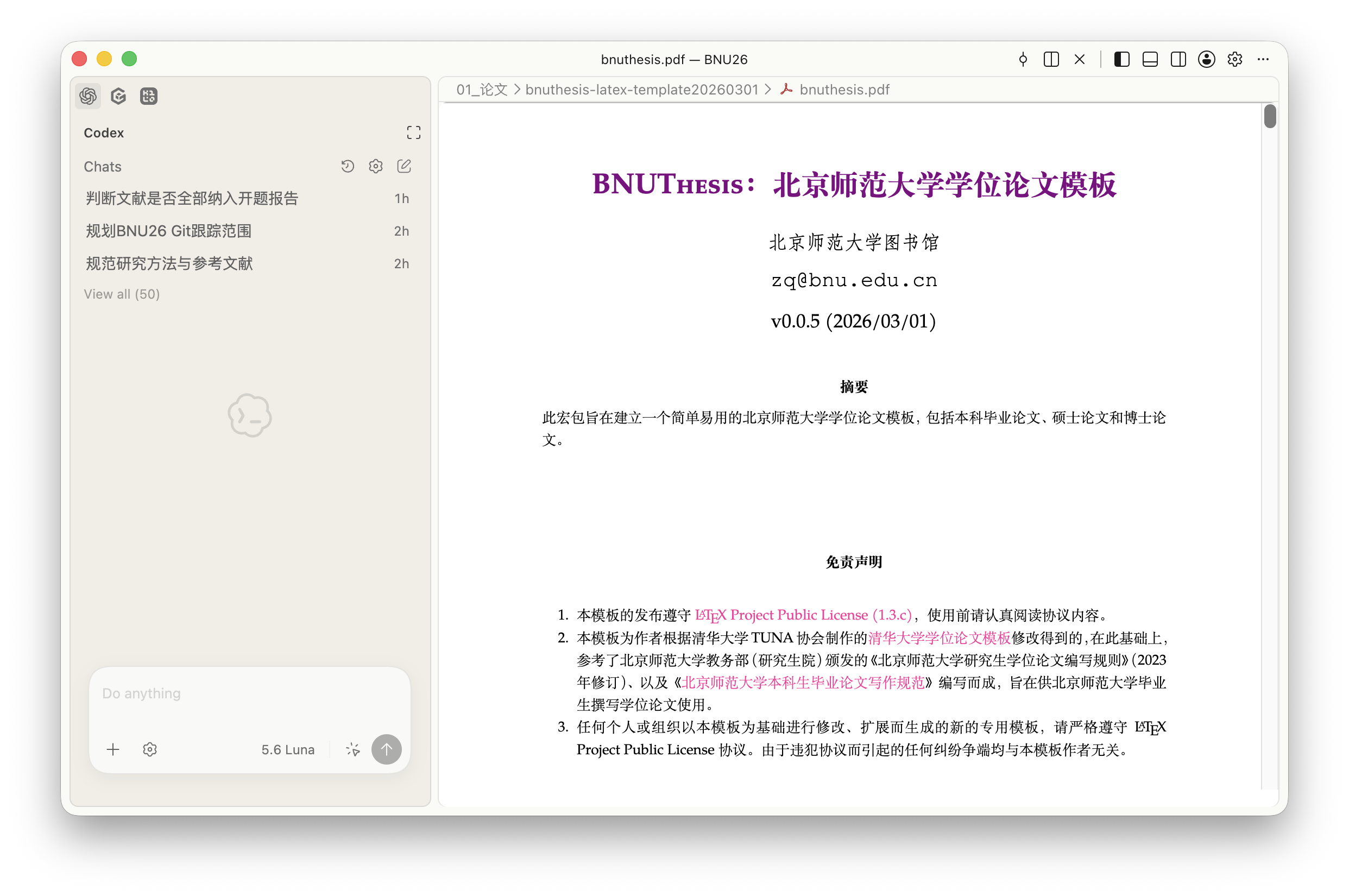Image resolution: width=1349 pixels, height=896 pixels.
Task: Open the source control commit icon in title bar
Action: pyautogui.click(x=1023, y=59)
